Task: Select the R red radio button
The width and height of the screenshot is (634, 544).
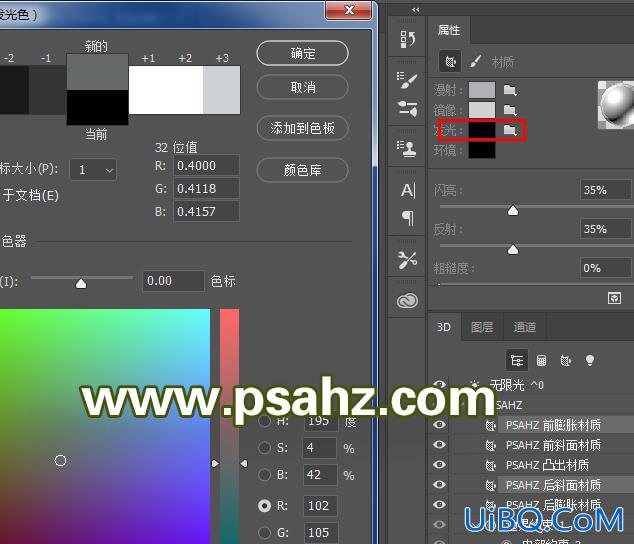Action: (264, 506)
